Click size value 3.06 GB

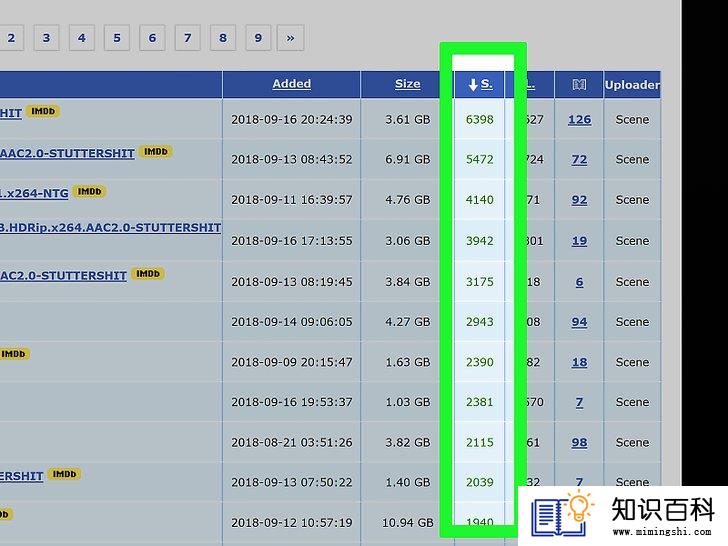tap(408, 240)
